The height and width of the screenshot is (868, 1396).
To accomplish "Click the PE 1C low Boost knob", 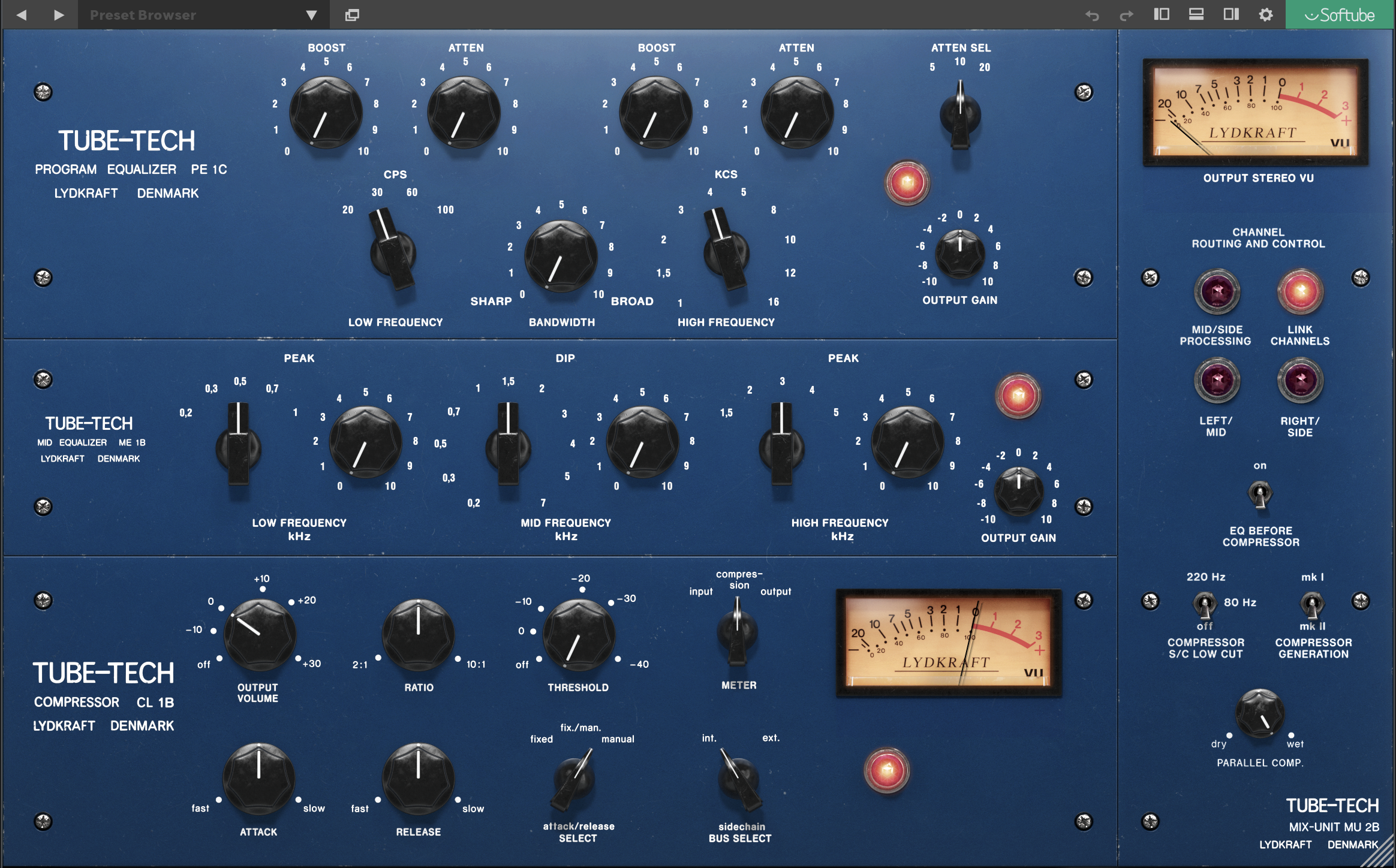I will click(x=326, y=112).
